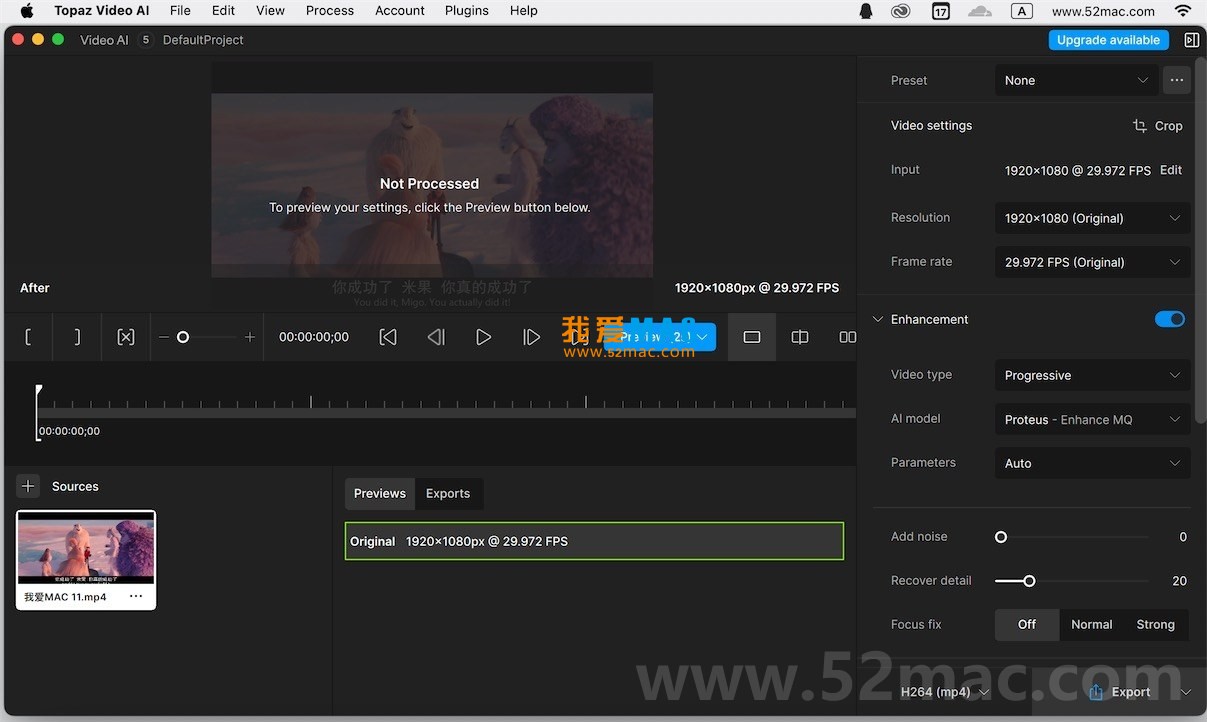The width and height of the screenshot is (1207, 722).
Task: Switch to split view layout
Action: (800, 337)
